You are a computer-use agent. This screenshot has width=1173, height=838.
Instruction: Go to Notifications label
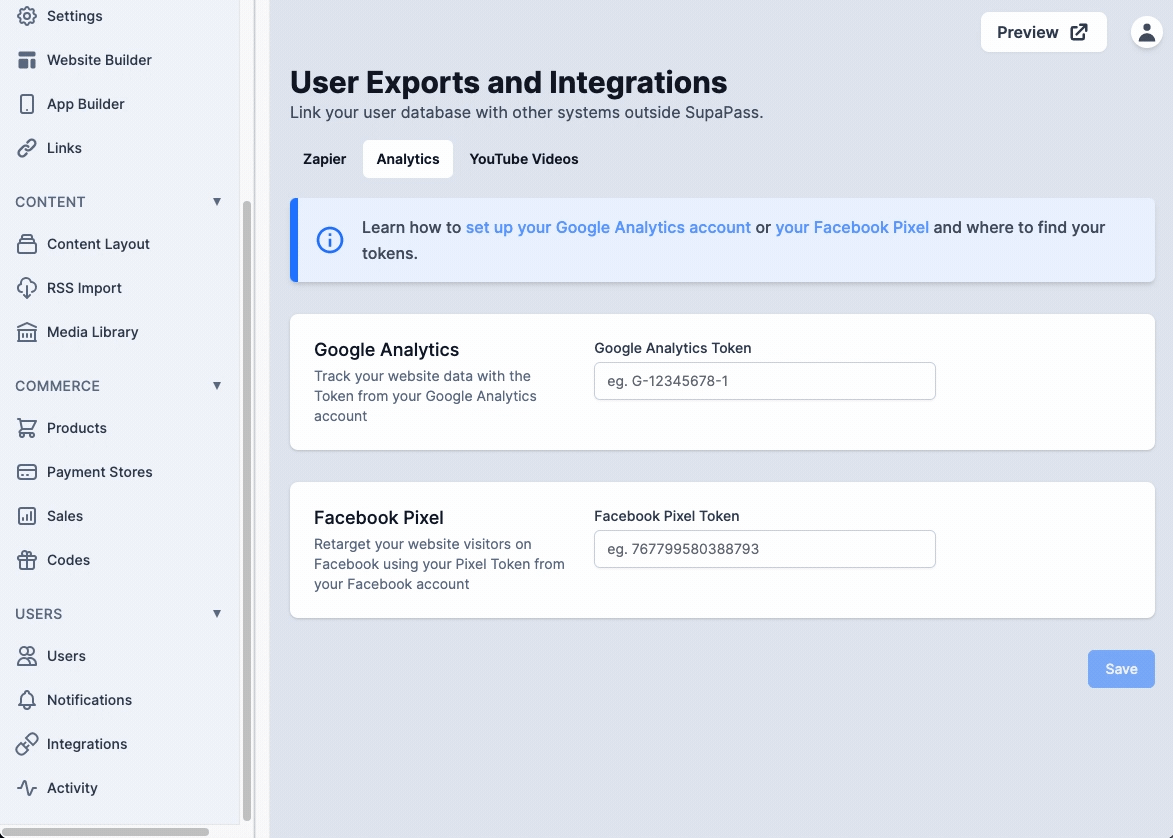[90, 700]
